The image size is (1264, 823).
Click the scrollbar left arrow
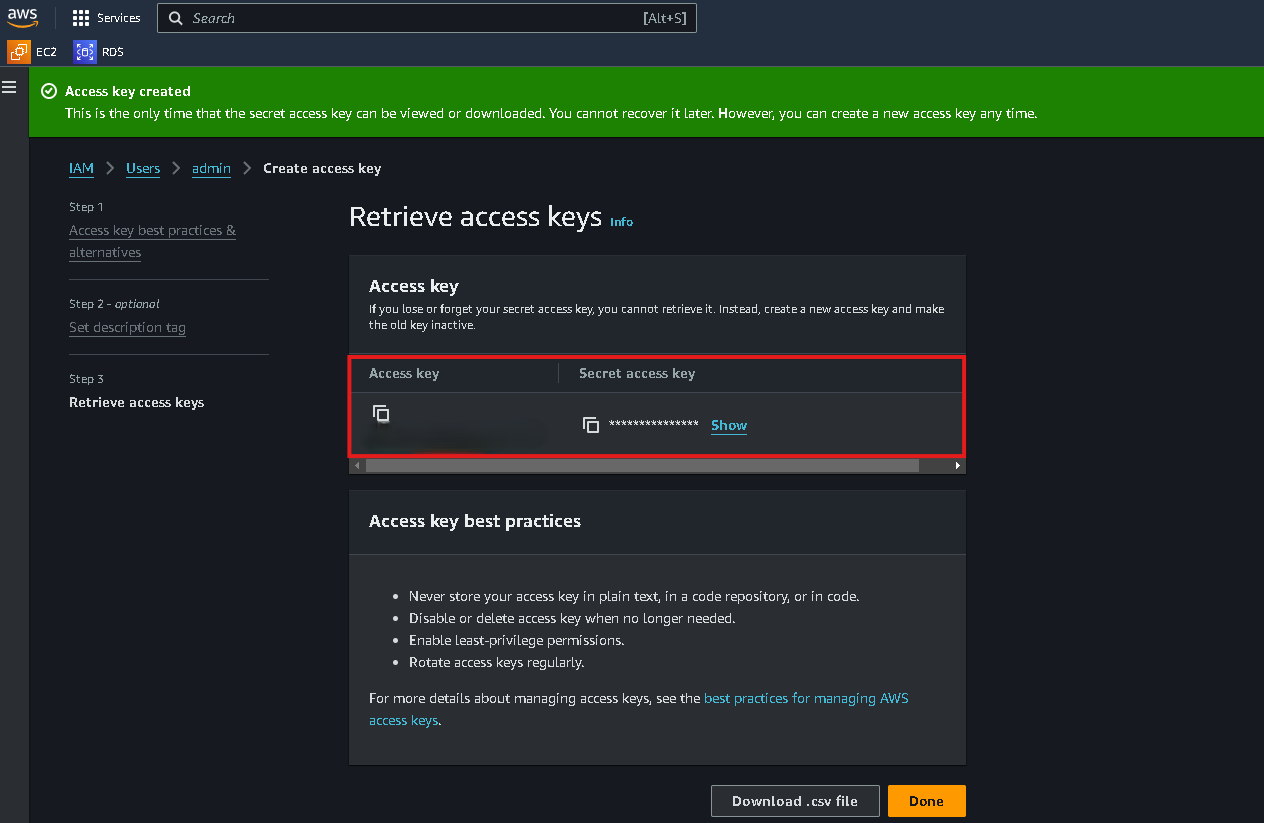[356, 465]
